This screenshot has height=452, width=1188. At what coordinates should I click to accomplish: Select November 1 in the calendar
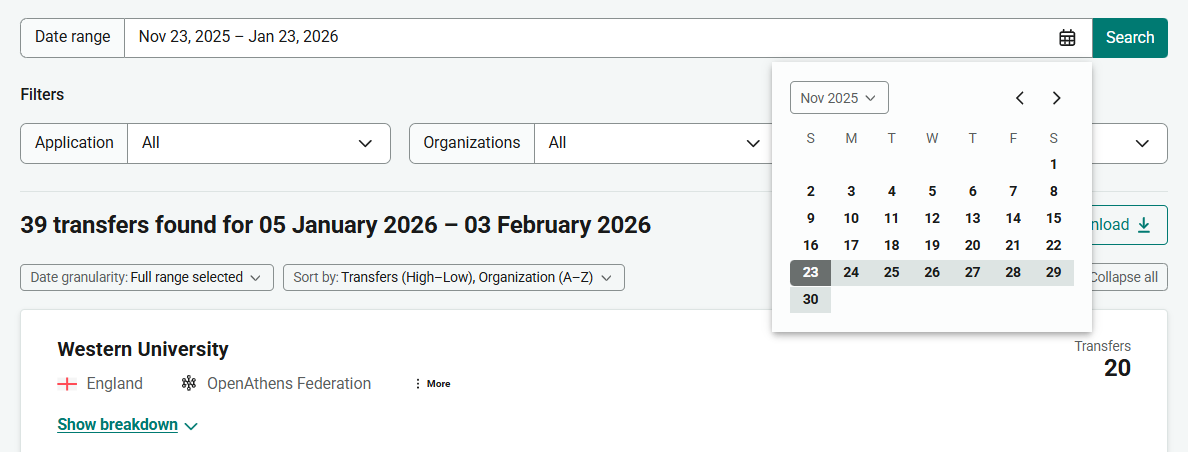pyautogui.click(x=1053, y=164)
